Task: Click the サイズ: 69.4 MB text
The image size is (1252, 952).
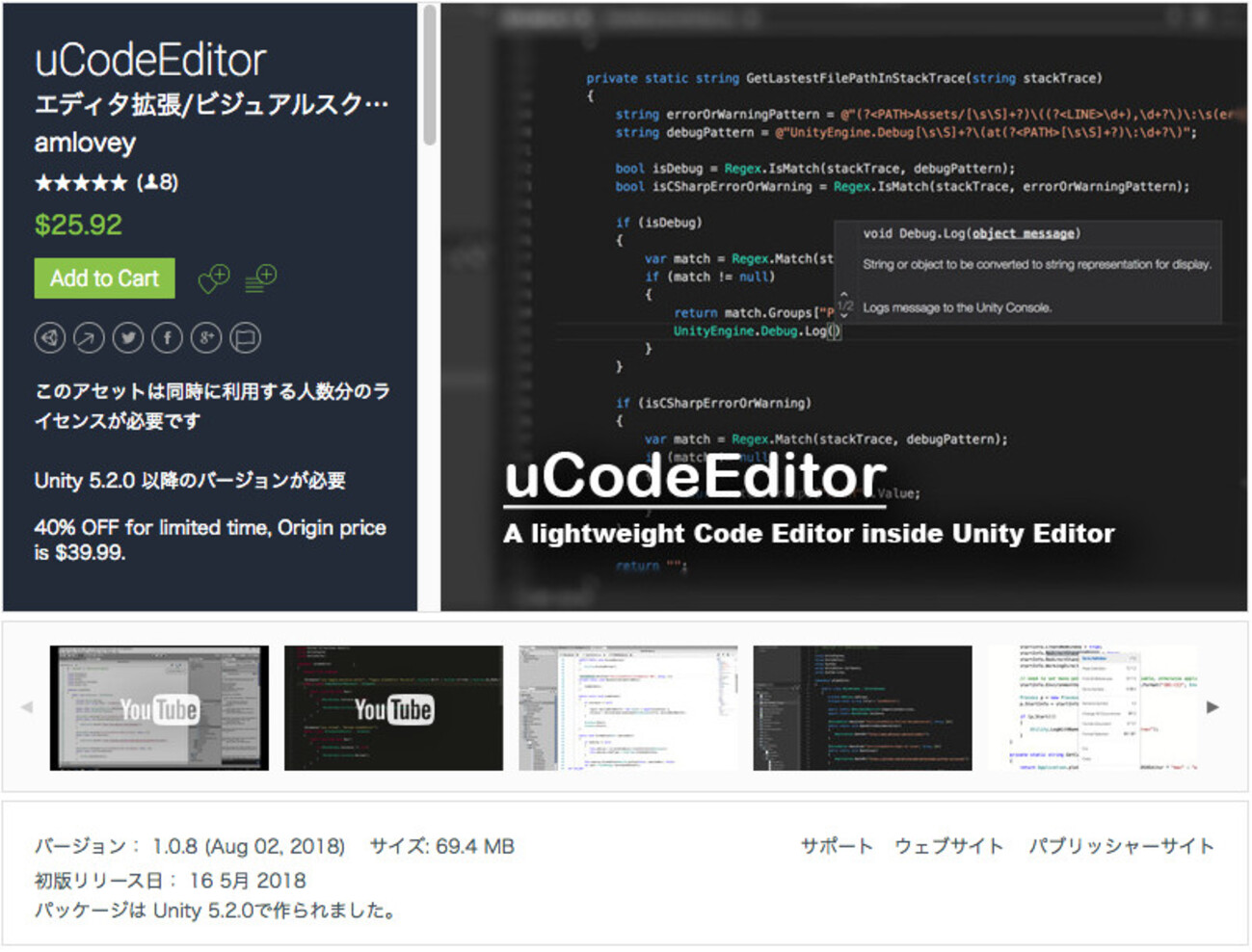Action: click(x=442, y=846)
